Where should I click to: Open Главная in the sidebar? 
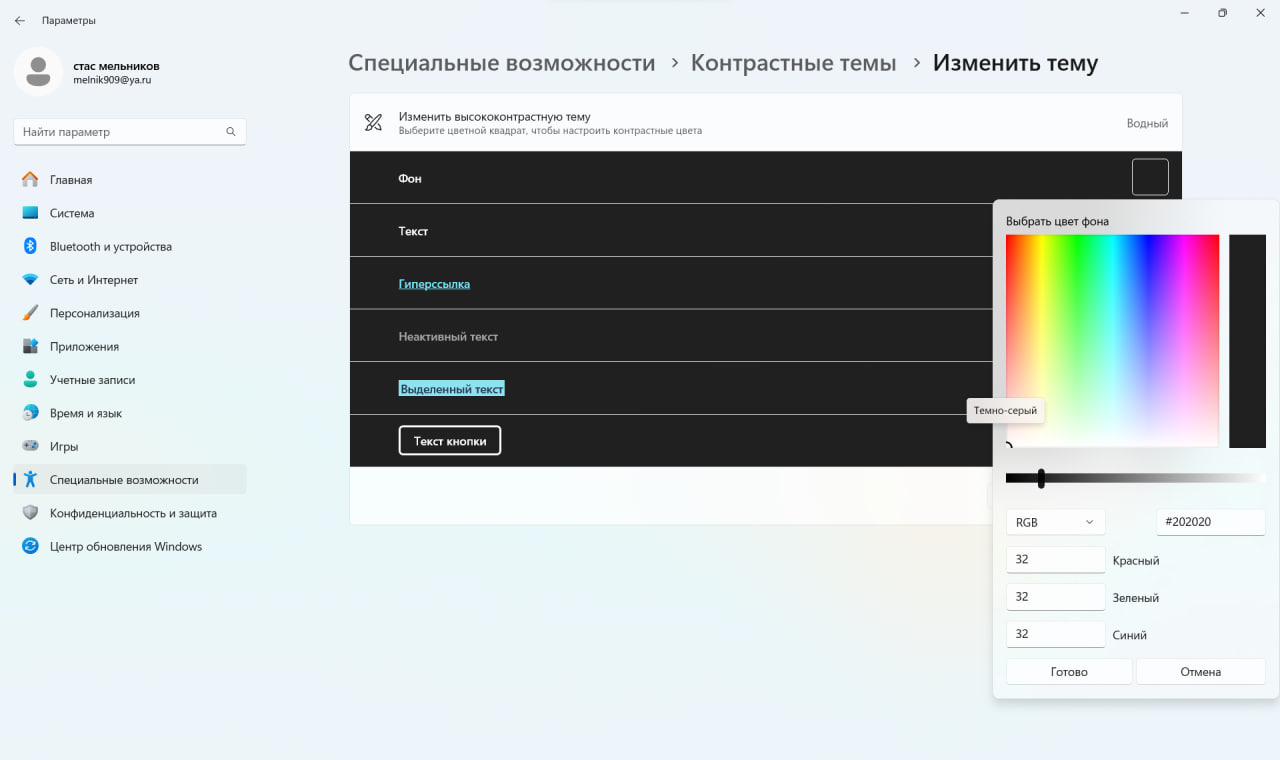pyautogui.click(x=130, y=180)
